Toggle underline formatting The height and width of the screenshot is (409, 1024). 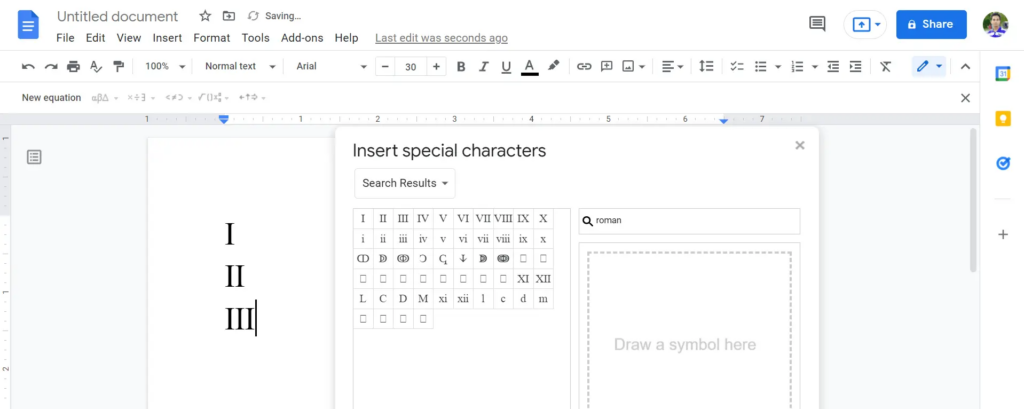click(505, 66)
